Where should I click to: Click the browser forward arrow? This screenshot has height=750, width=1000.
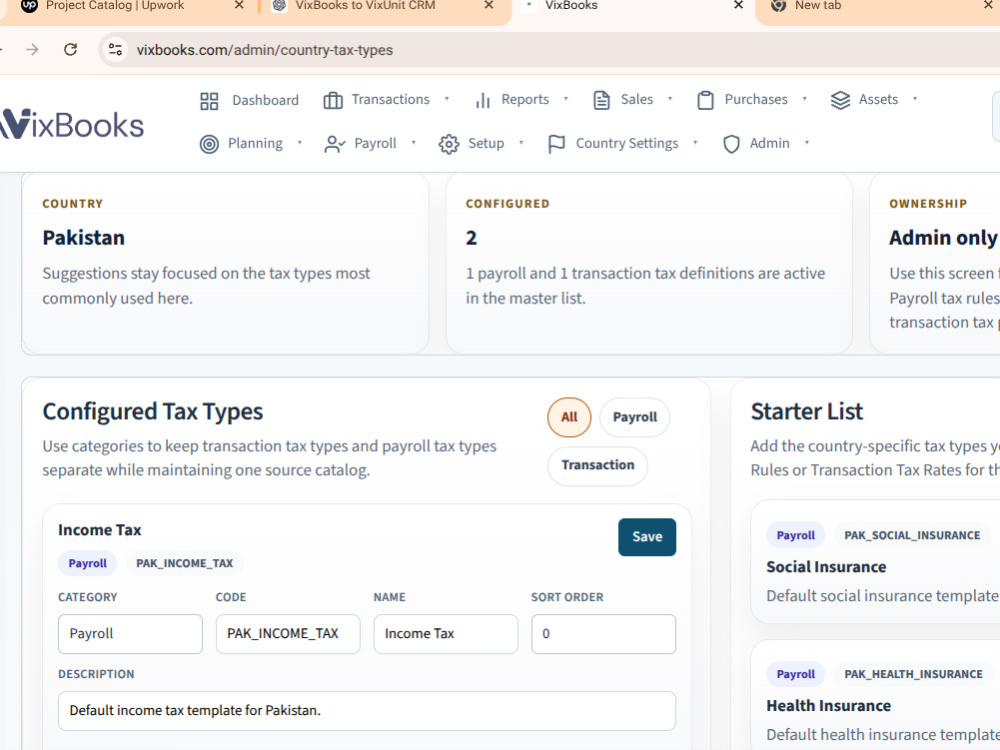pyautogui.click(x=32, y=49)
